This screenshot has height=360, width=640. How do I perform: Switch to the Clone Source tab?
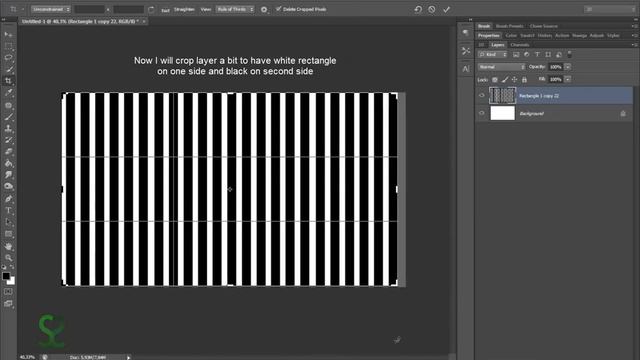pos(543,26)
